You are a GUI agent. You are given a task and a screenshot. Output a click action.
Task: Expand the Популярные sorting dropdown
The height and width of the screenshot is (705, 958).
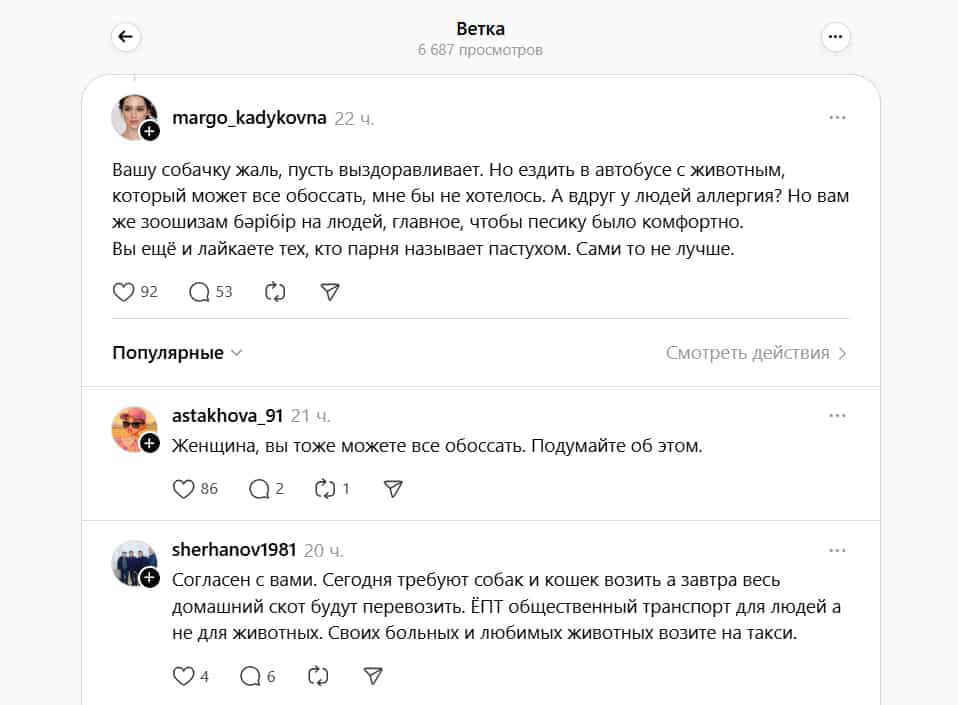click(177, 353)
